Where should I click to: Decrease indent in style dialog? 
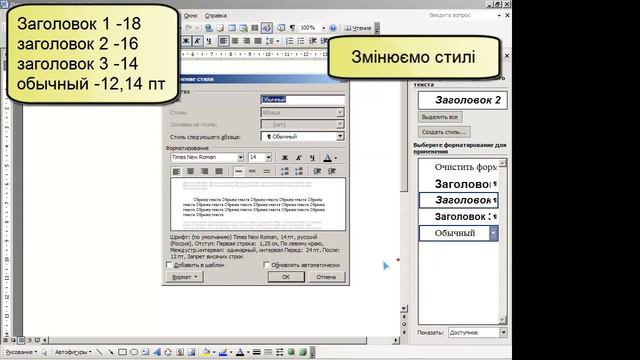[317, 171]
